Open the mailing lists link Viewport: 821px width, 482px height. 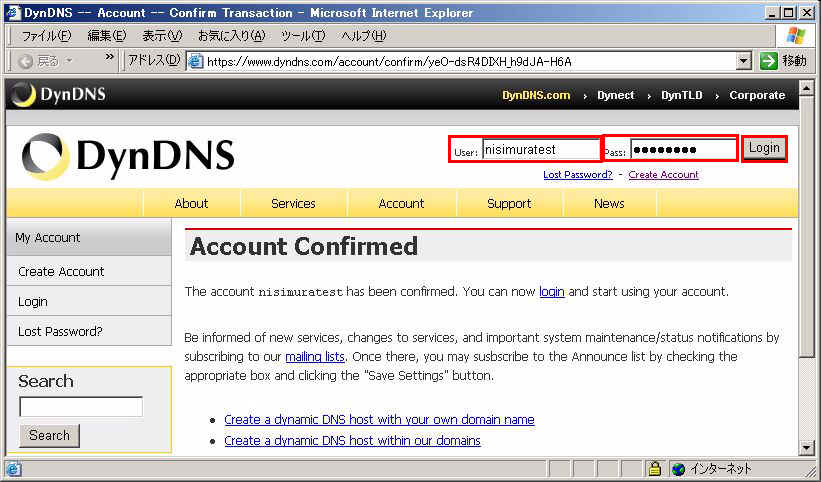point(315,357)
